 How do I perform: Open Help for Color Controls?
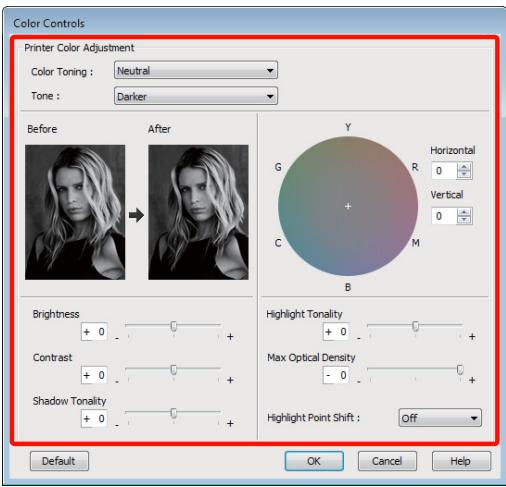(x=461, y=461)
